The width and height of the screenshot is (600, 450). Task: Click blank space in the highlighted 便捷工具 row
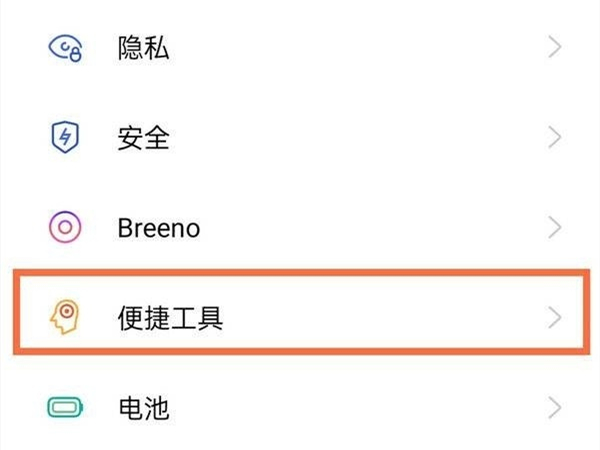click(x=380, y=318)
